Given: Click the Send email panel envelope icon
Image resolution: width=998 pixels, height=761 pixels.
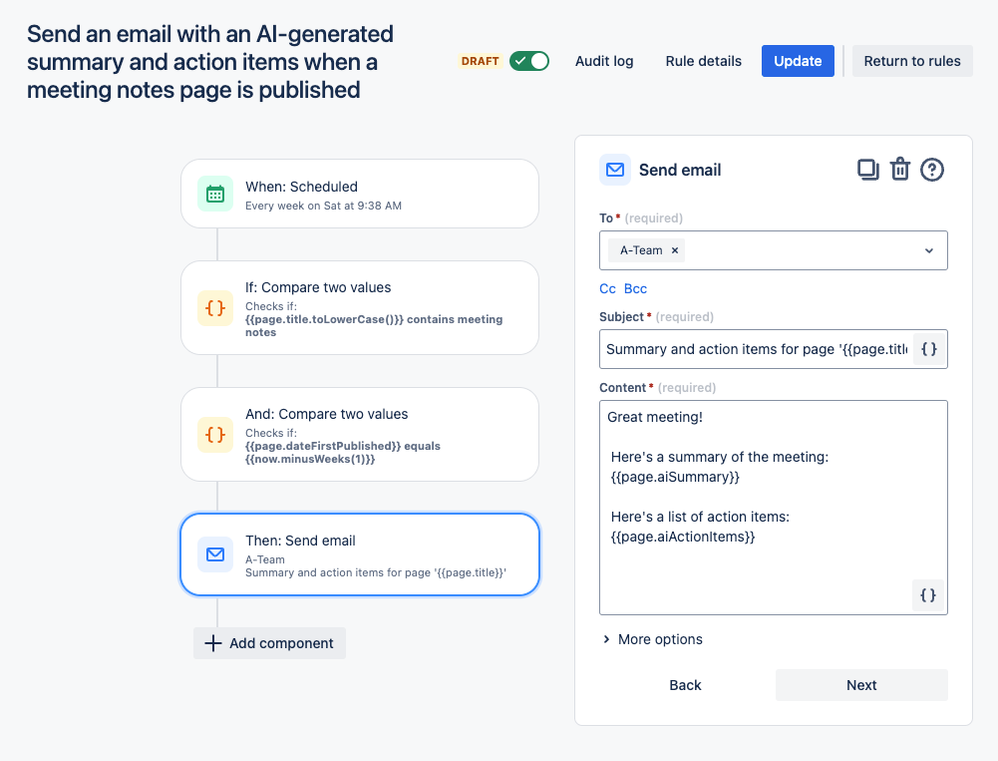Looking at the screenshot, I should click(615, 170).
